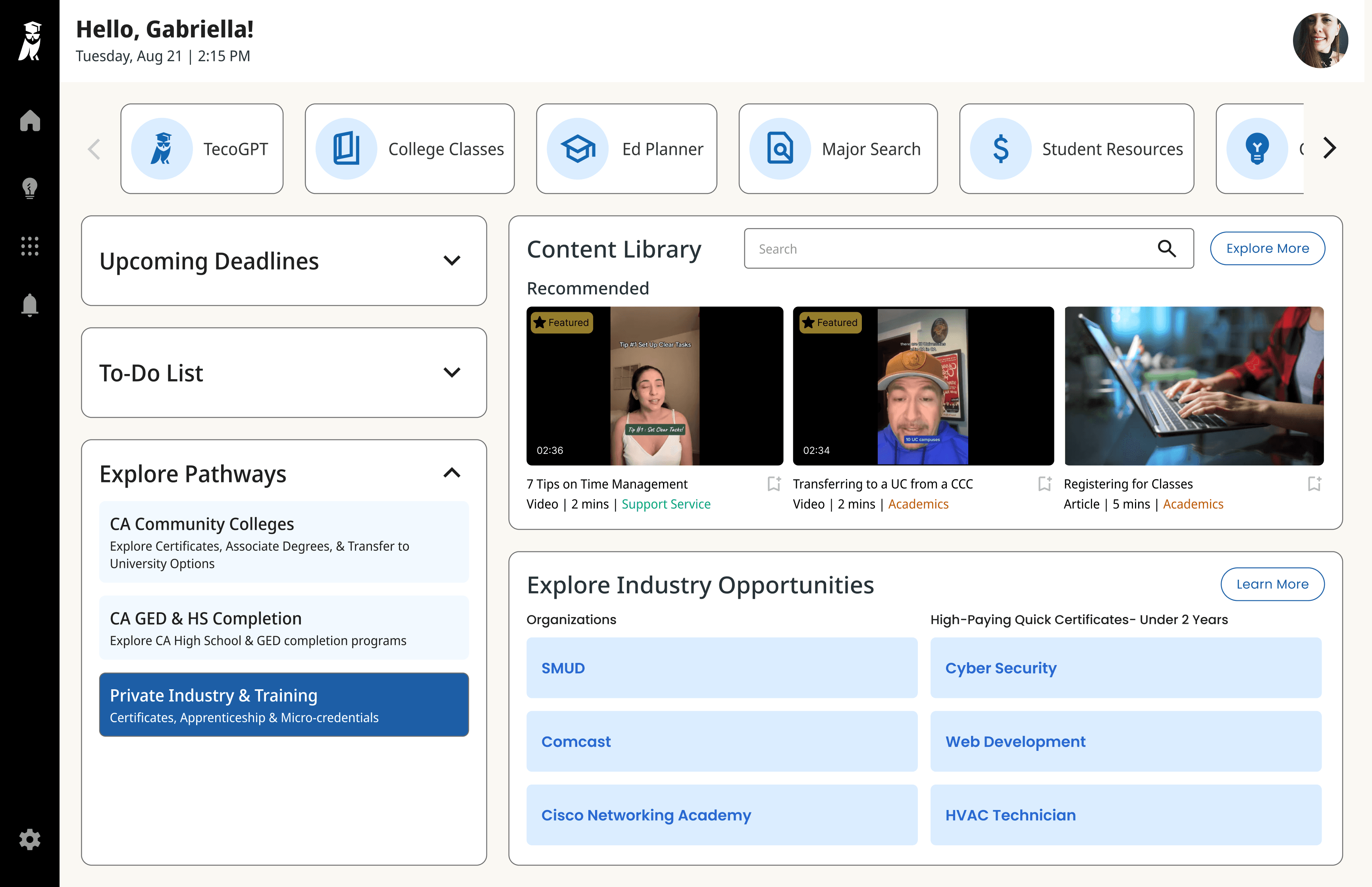The image size is (1372, 887).
Task: Select Private Industry & Training pathway
Action: [x=284, y=704]
